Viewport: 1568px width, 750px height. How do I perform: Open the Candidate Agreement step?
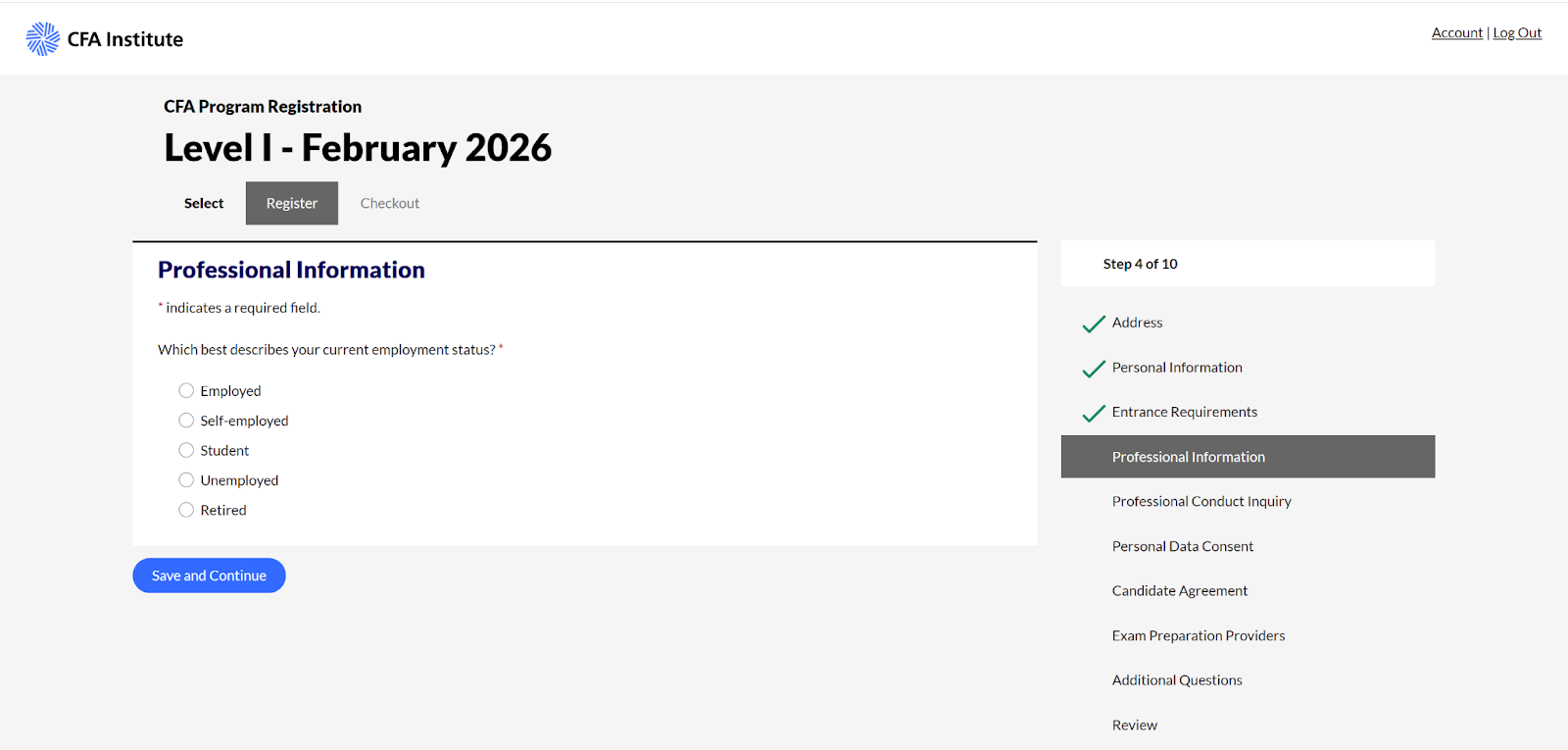pyautogui.click(x=1180, y=590)
